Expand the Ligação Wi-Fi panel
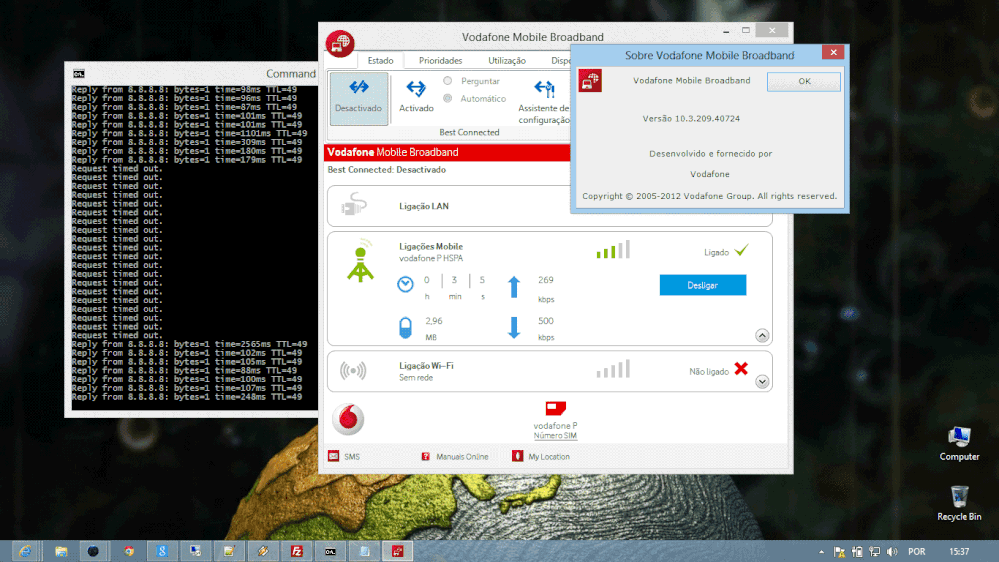The height and width of the screenshot is (562, 999). click(762, 381)
